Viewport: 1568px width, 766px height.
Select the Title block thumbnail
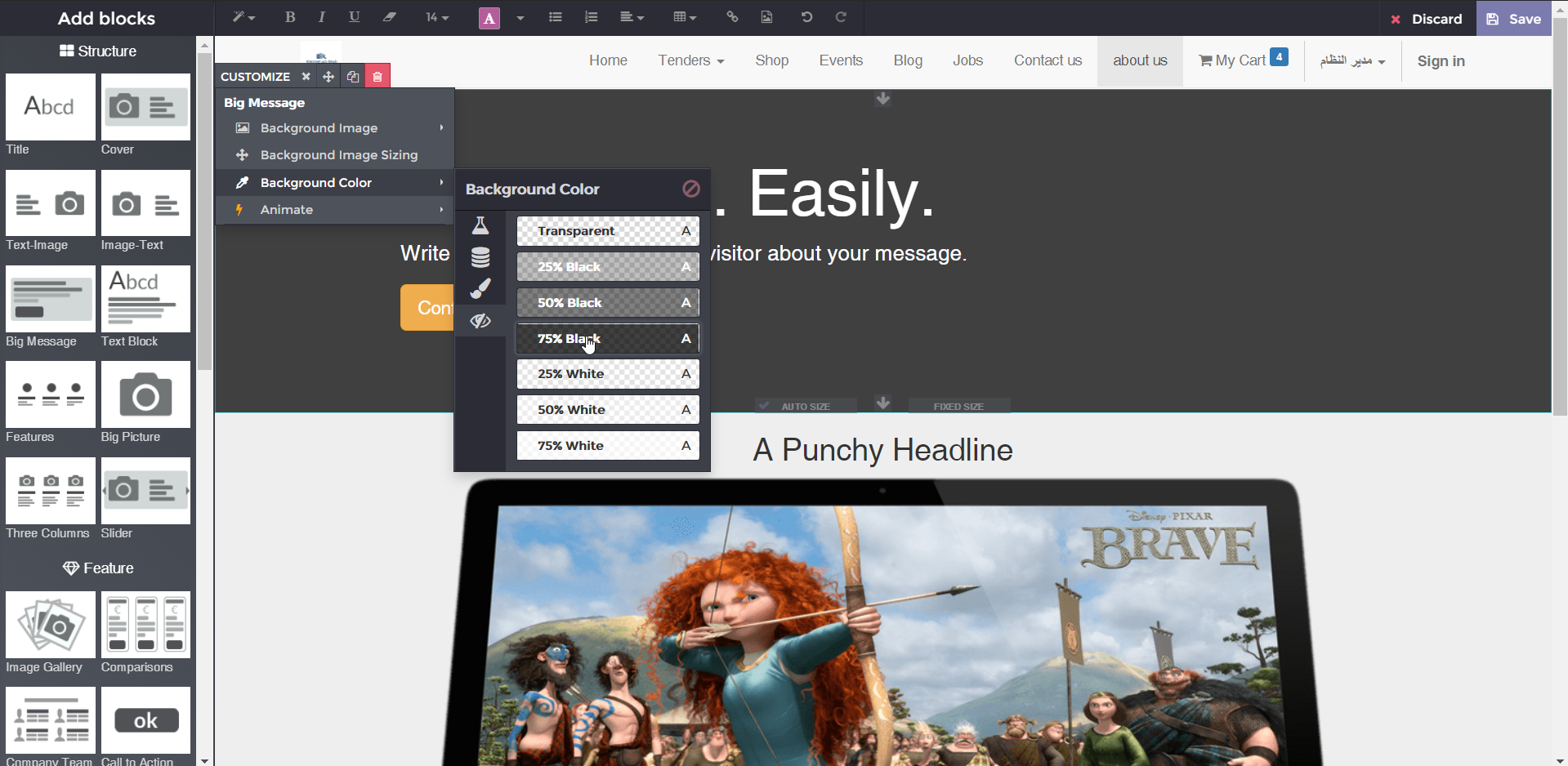(51, 107)
